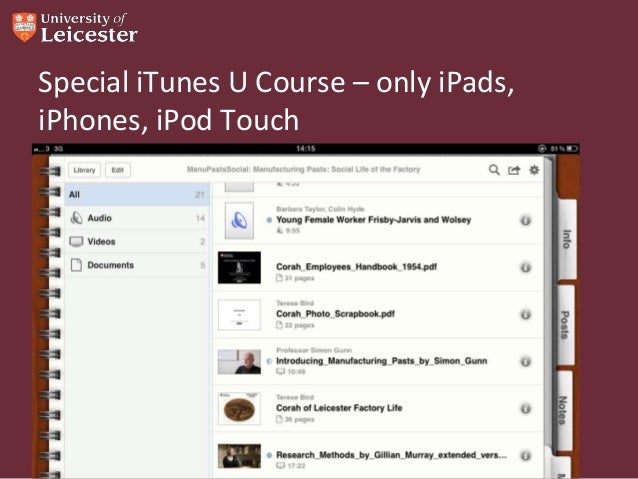Screen dimensions: 638x479
Task: Click the half-played dot beside Introducing_Manufacturing_Pasts
Action: [269, 361]
